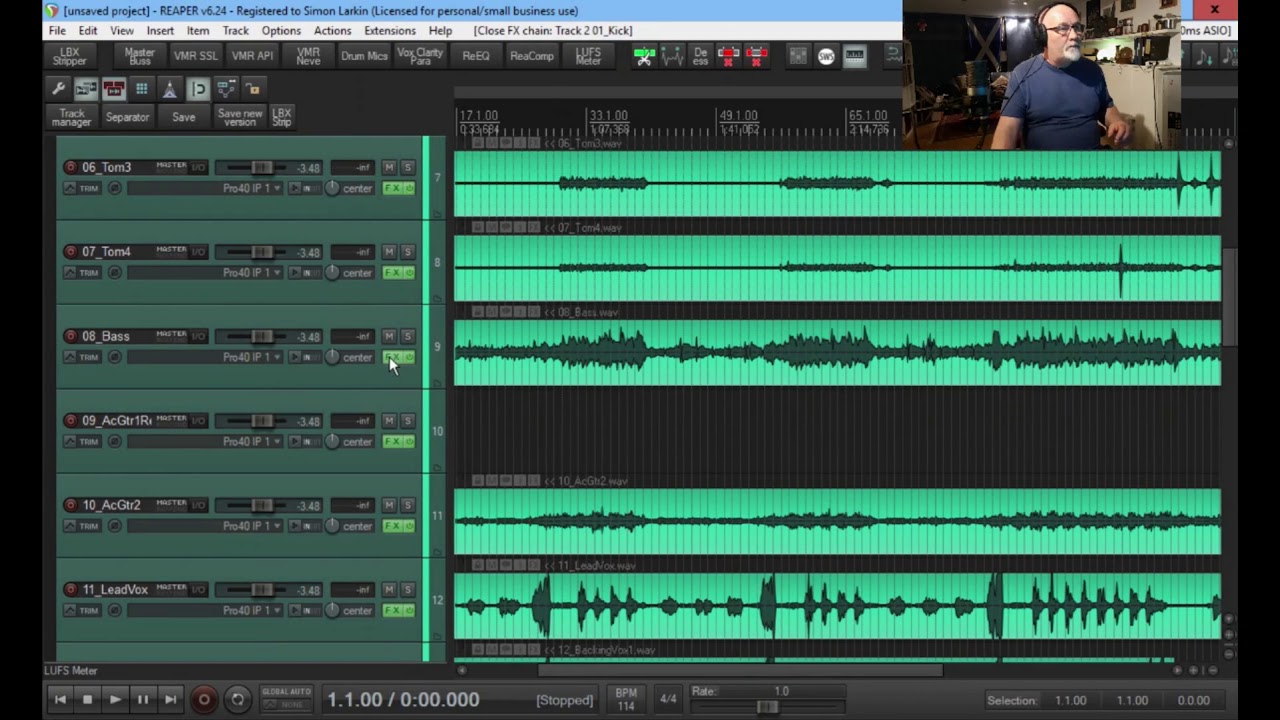The height and width of the screenshot is (720, 1280).
Task: Click the transport Play button
Action: 115,700
